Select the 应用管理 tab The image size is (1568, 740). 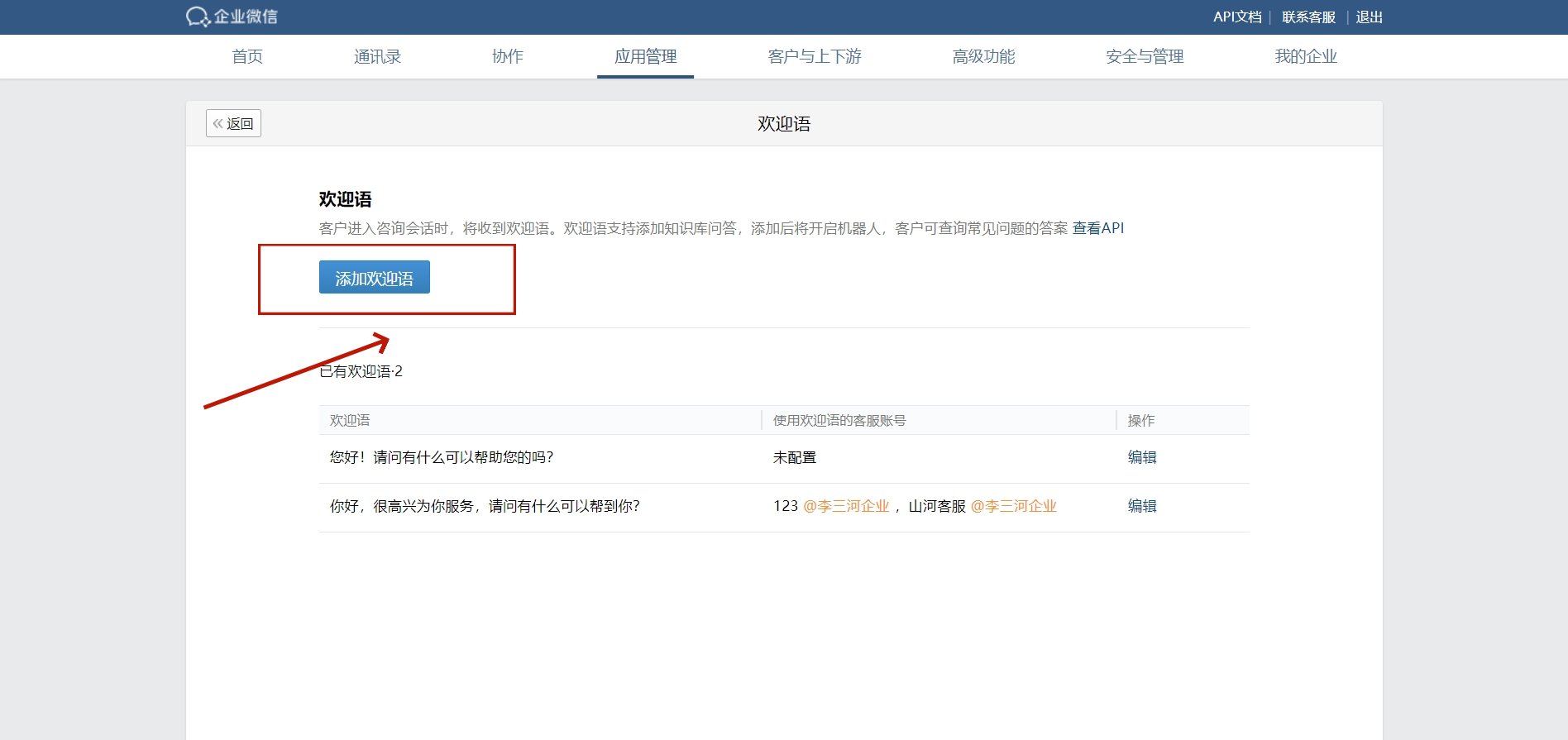click(x=645, y=56)
